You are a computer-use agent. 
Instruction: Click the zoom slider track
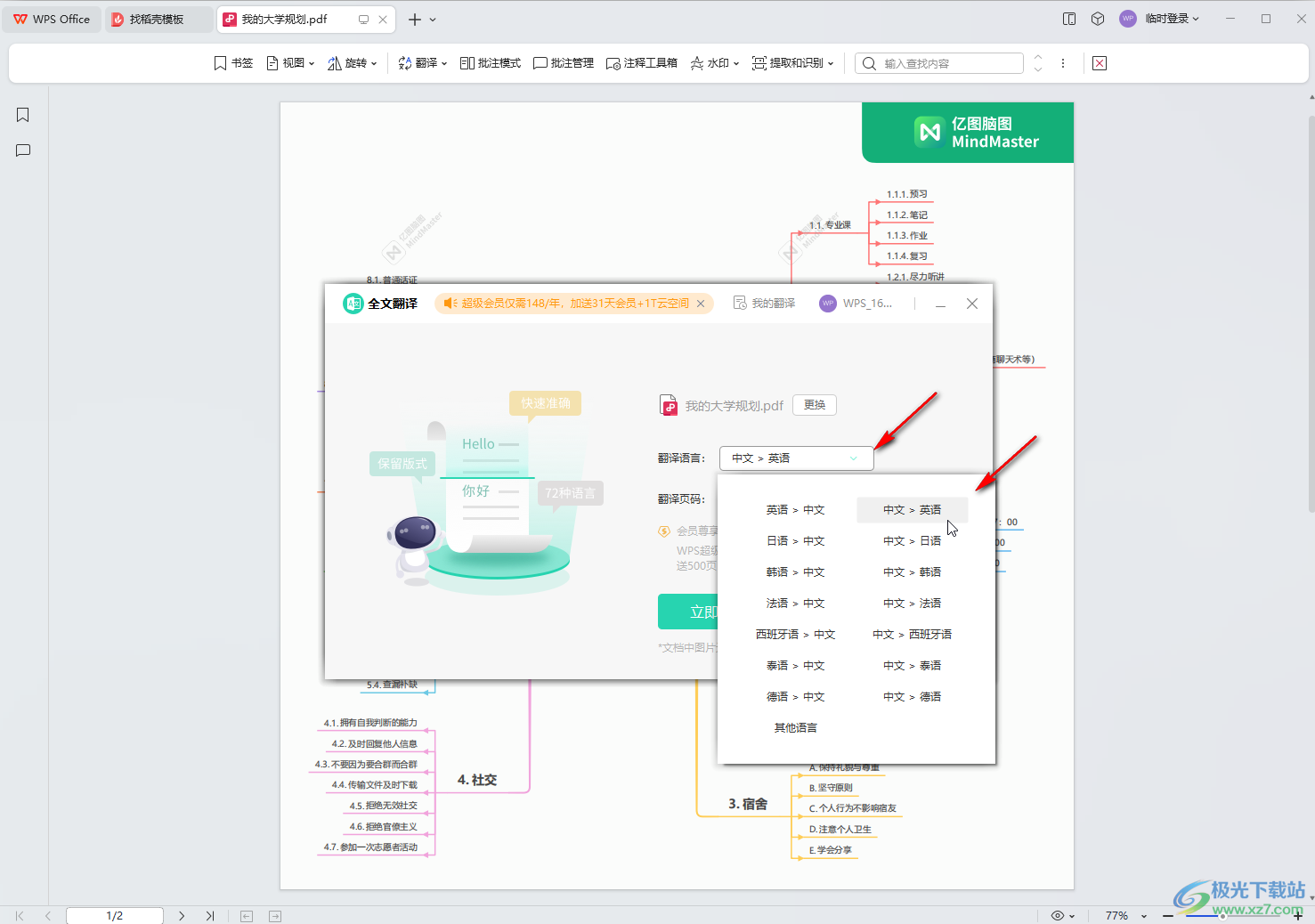coord(1233,915)
